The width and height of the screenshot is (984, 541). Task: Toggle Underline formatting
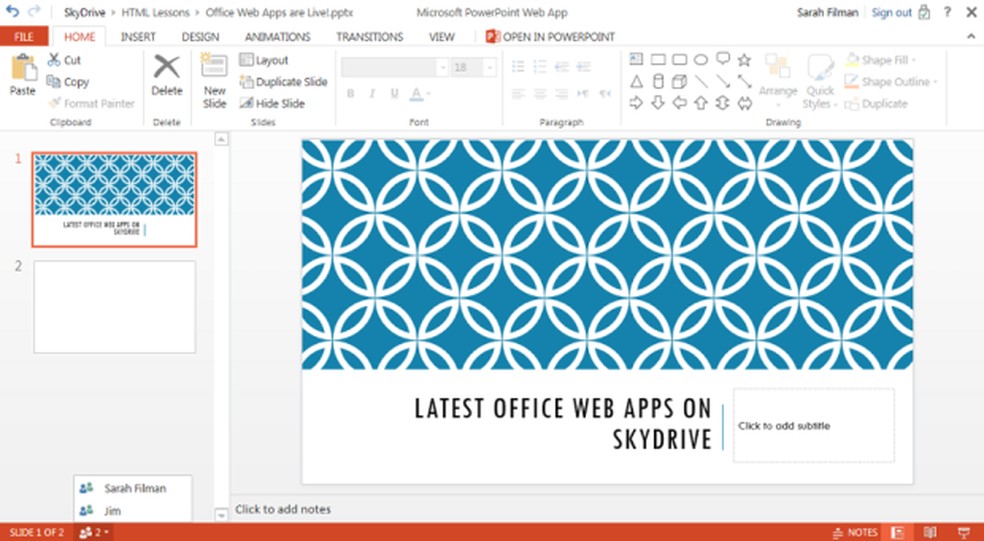point(393,94)
